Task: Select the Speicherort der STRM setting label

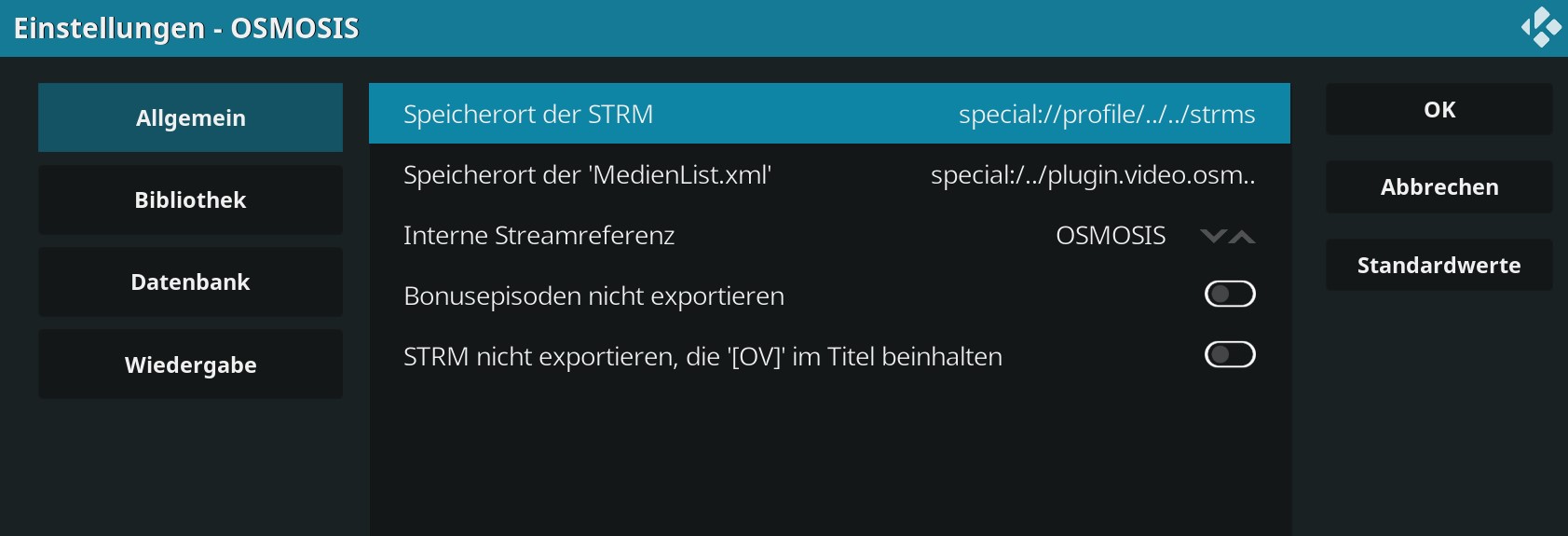Action: (x=528, y=114)
